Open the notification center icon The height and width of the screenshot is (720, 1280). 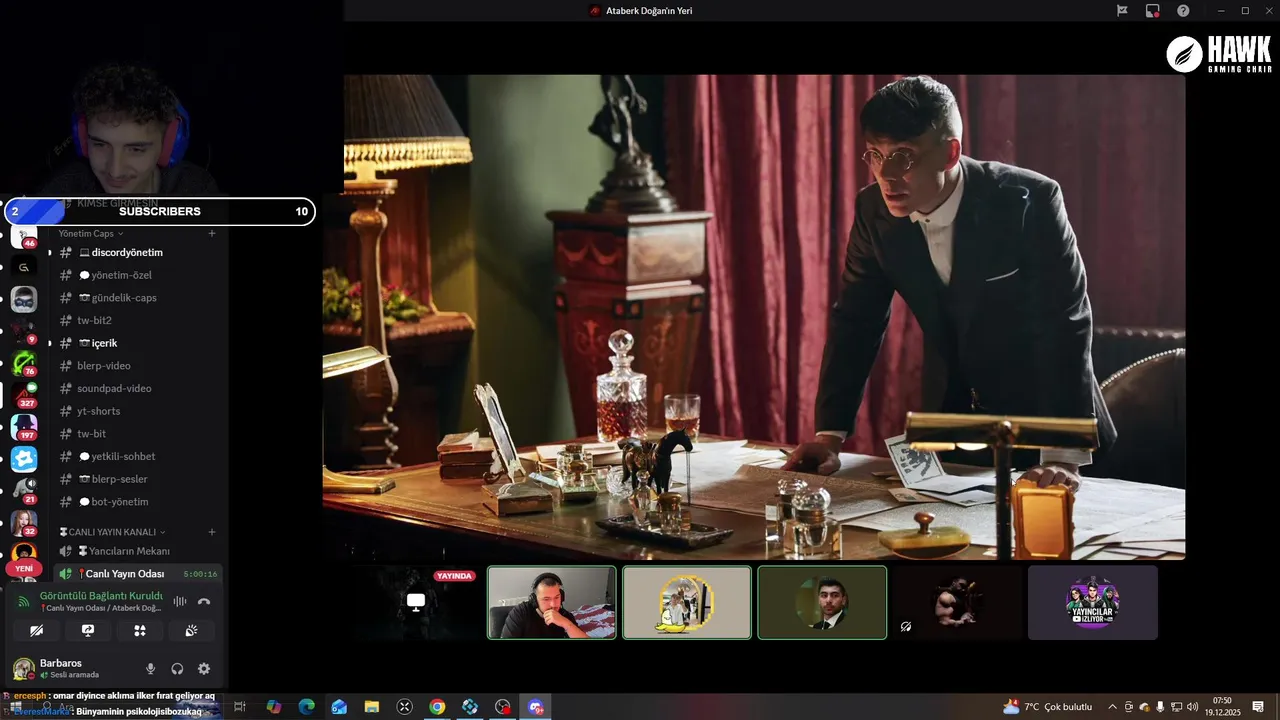click(x=1258, y=707)
